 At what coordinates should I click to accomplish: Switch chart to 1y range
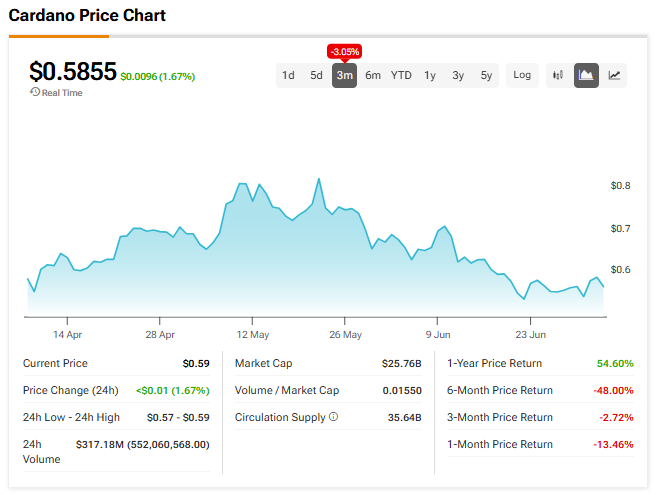point(430,75)
